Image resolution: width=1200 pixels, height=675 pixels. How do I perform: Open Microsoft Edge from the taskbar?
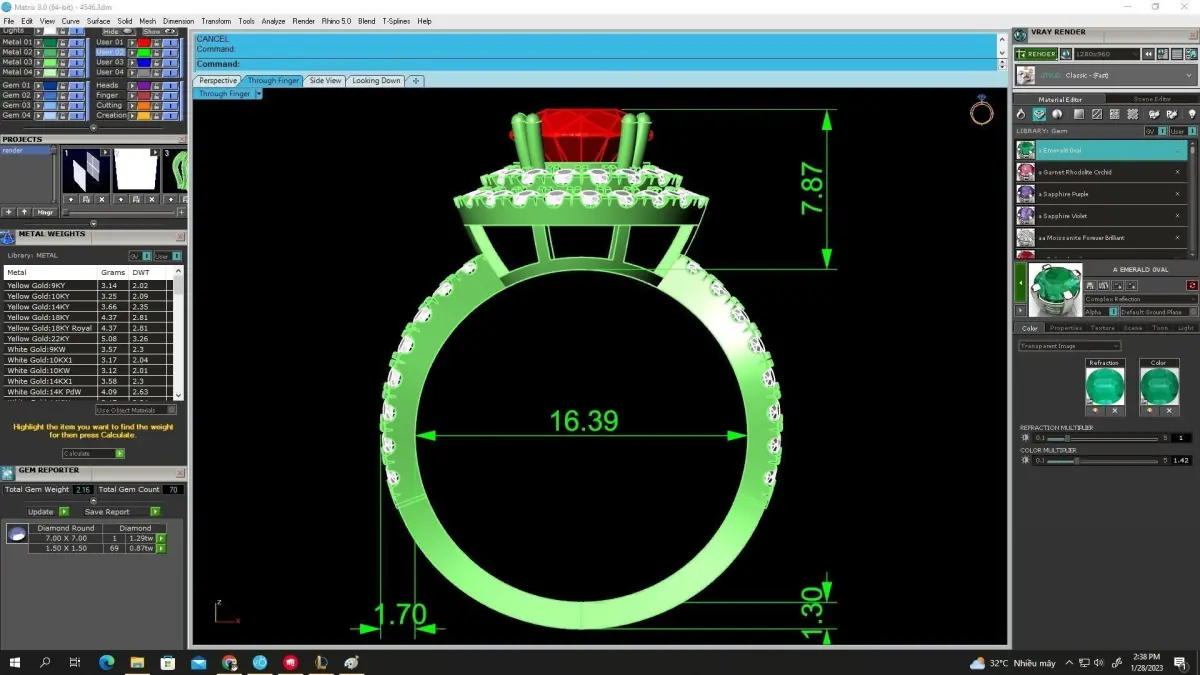tap(106, 662)
